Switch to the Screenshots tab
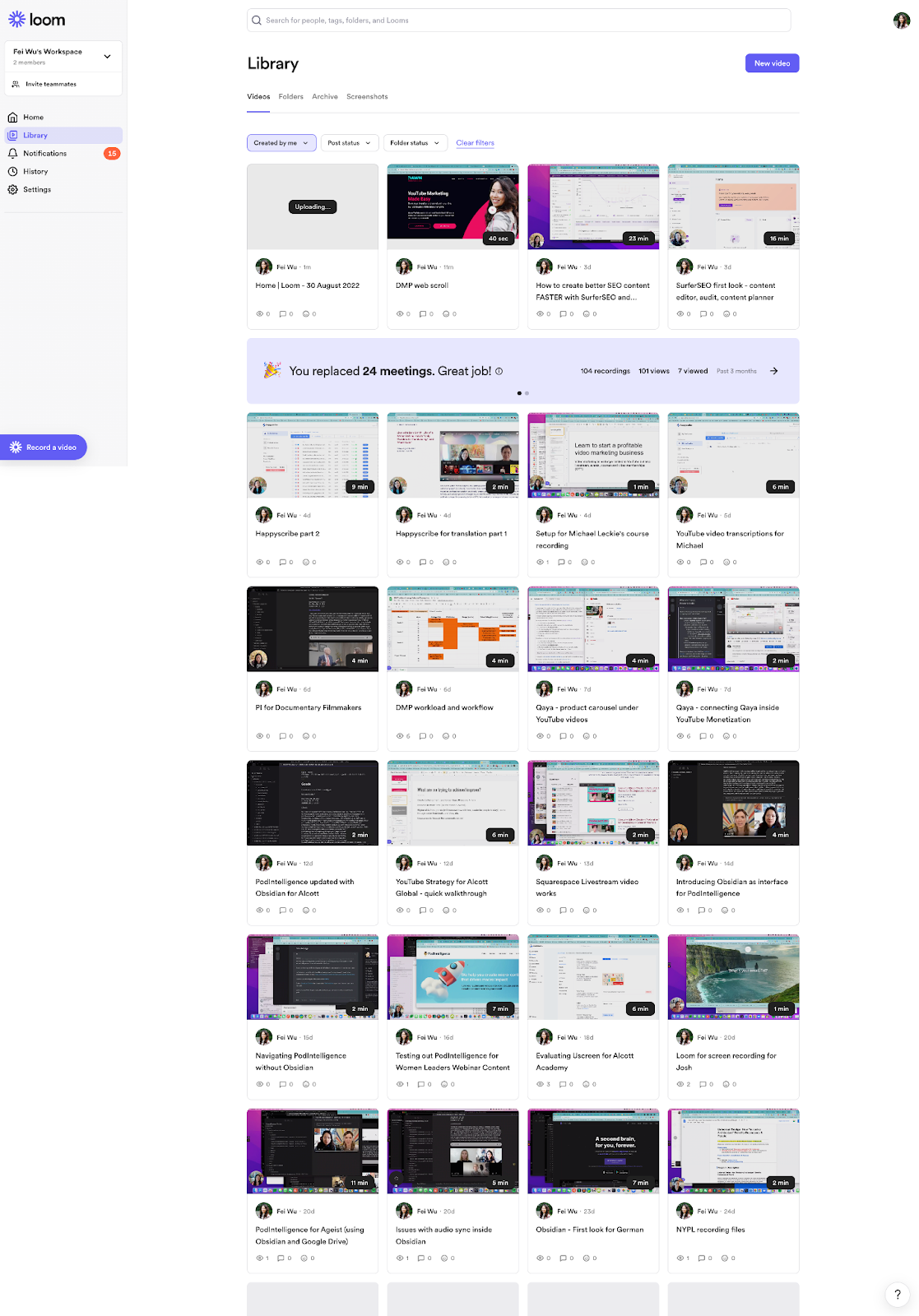This screenshot has height=1316, width=919. coord(367,96)
